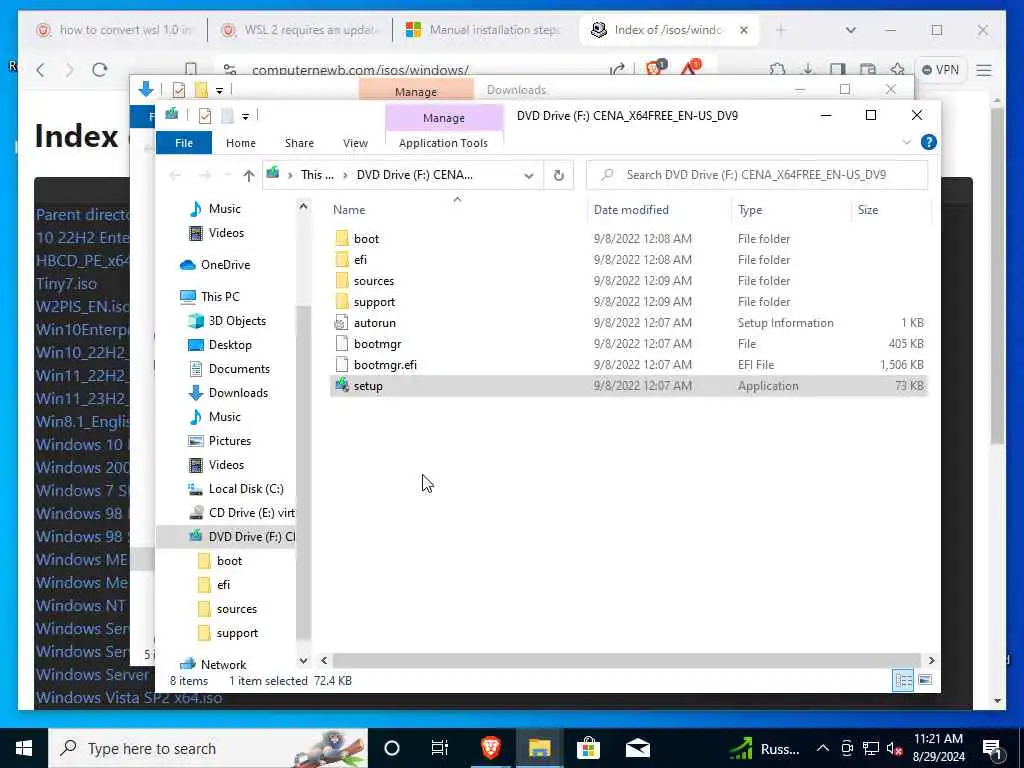Select the bootmgr file row

[x=628, y=344]
